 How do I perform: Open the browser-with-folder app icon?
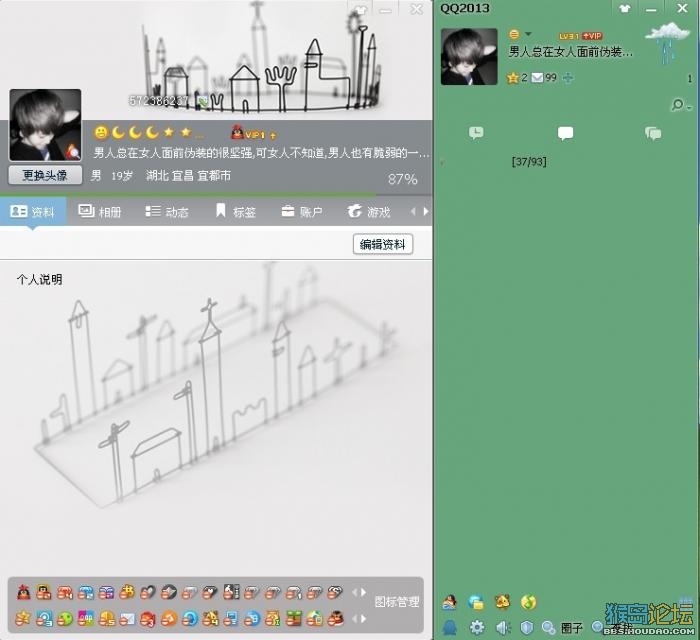[476, 602]
